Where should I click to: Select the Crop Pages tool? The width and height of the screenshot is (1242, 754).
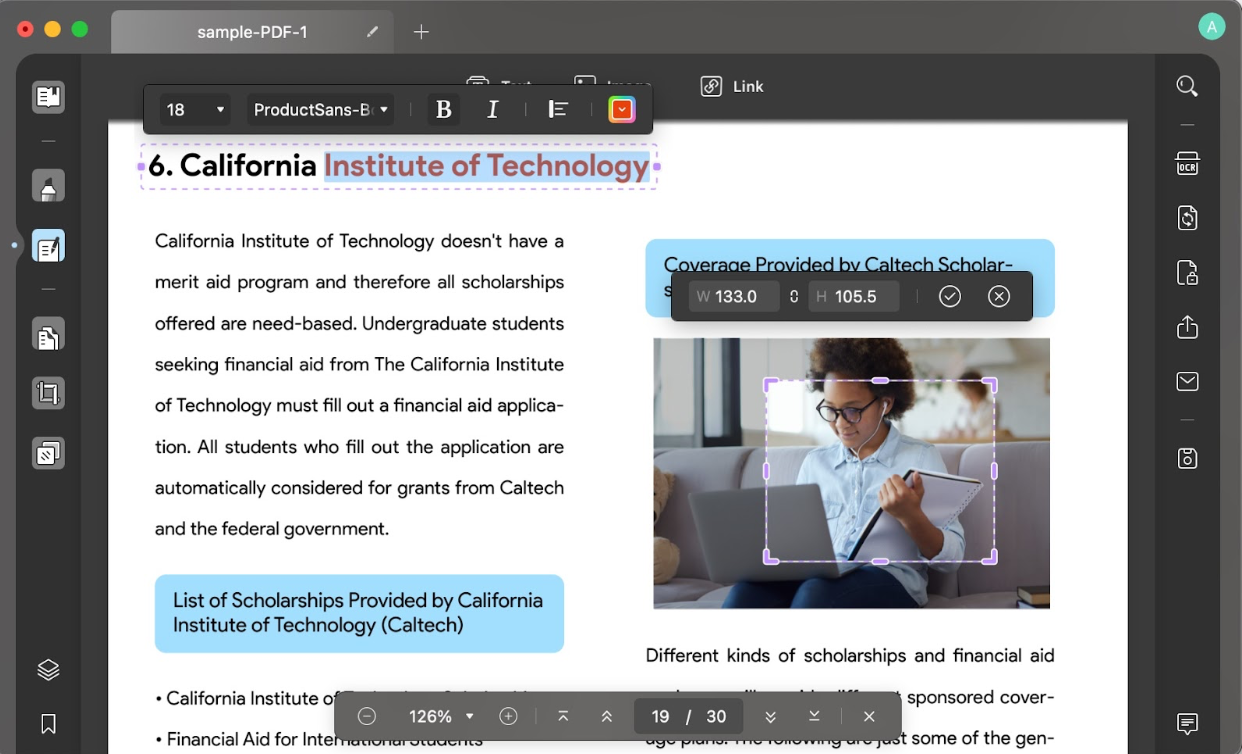48,392
